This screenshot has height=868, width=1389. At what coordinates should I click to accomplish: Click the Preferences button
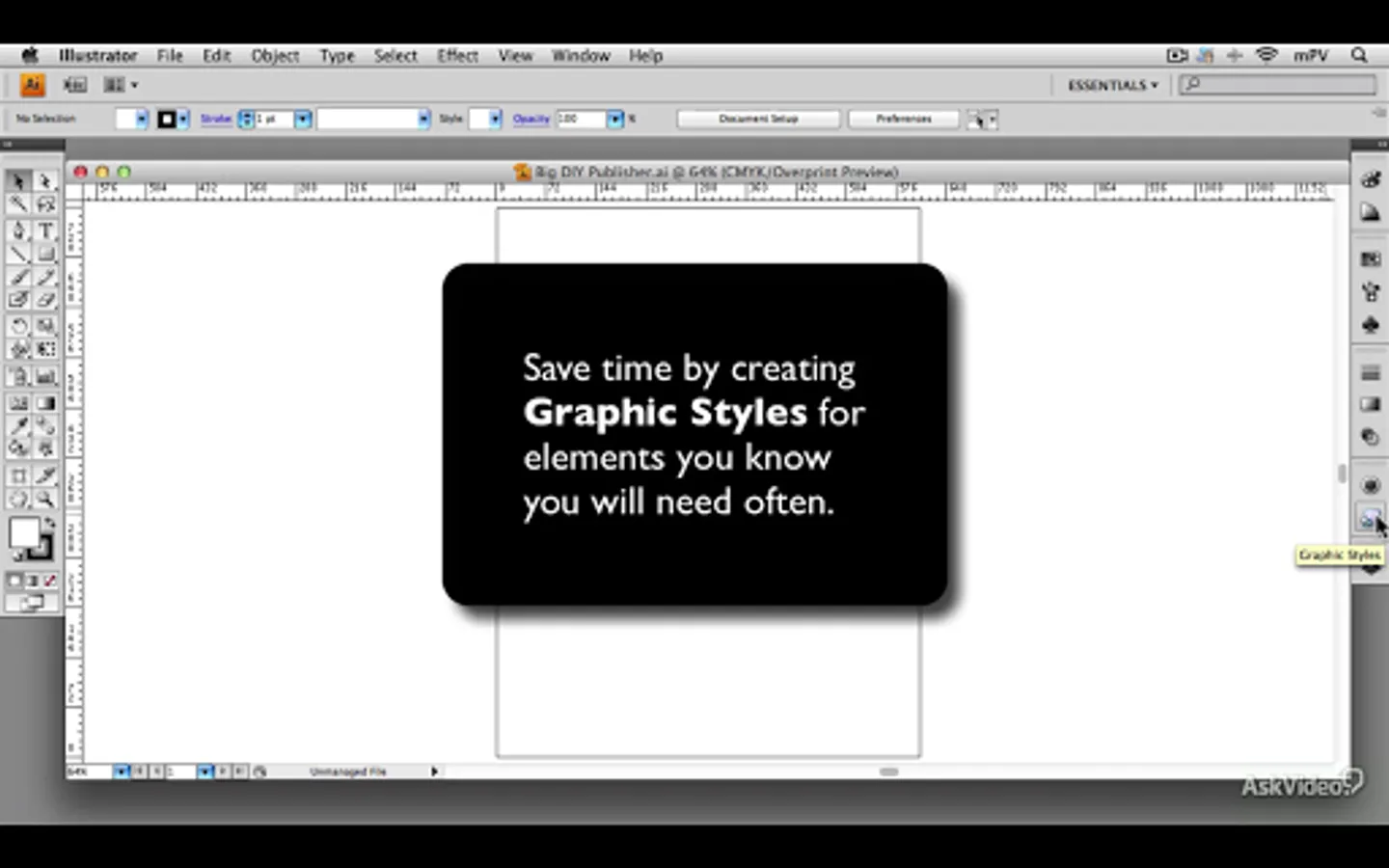coord(904,119)
